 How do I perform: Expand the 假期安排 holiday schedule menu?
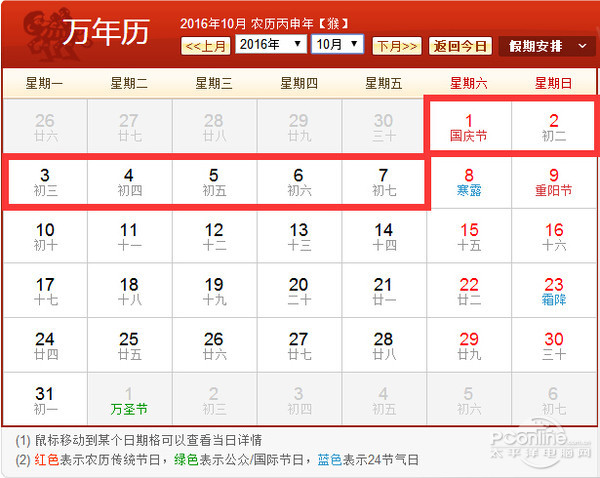547,46
